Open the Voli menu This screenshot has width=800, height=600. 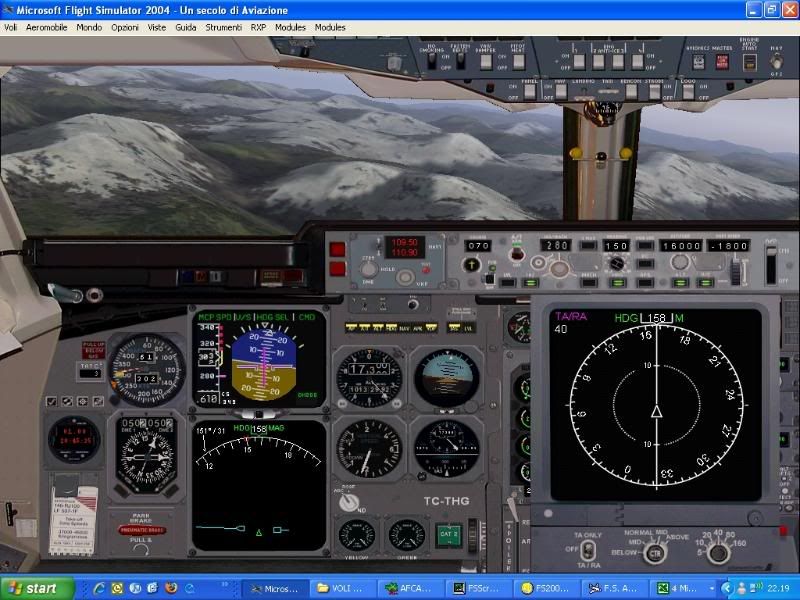(10, 28)
